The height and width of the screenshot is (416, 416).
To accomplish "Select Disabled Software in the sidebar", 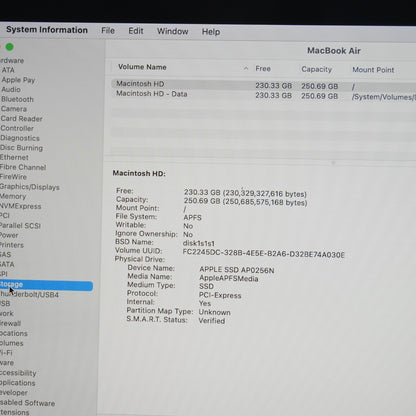I will click(27, 403).
